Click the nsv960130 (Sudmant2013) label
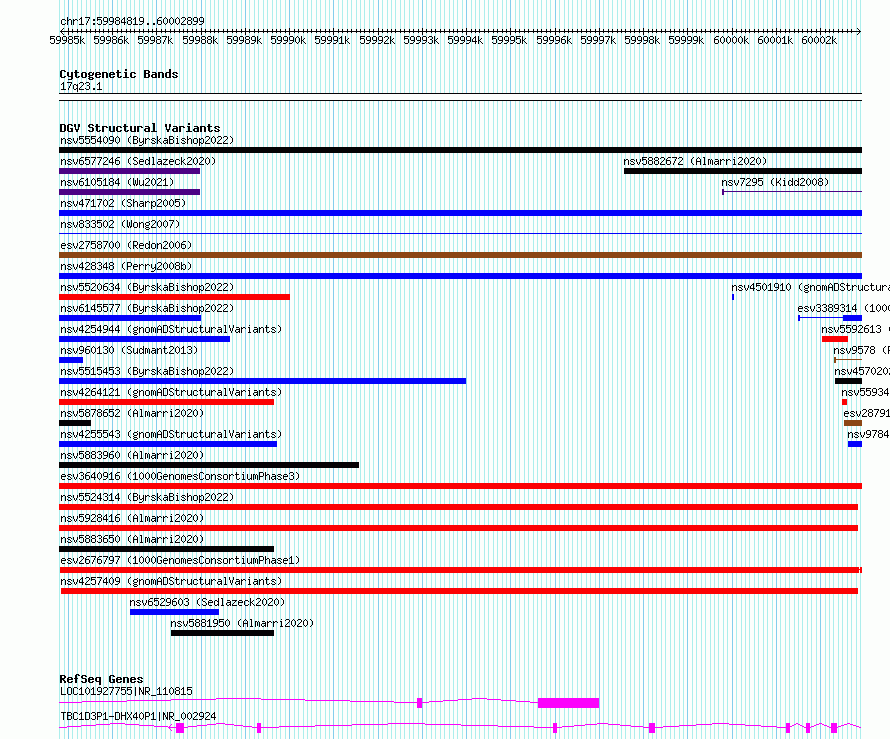This screenshot has height=739, width=890. [129, 350]
